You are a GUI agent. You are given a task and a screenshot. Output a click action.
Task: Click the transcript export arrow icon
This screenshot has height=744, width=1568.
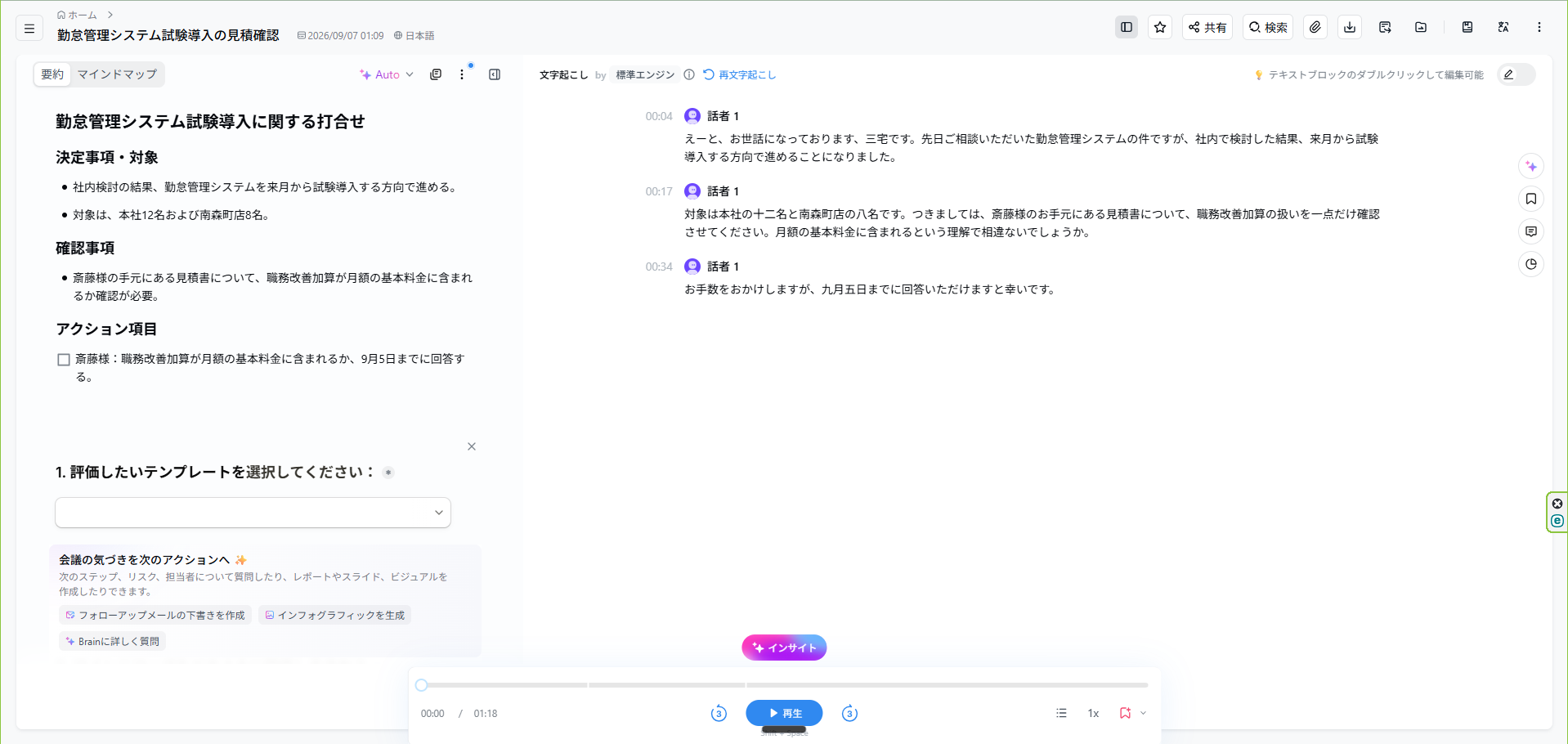click(1385, 27)
